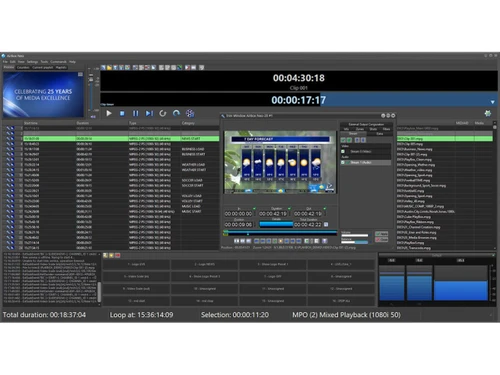Toggle the Stream 1 (Audio) checkbox
This screenshot has width=500, height=375.
tap(343, 162)
